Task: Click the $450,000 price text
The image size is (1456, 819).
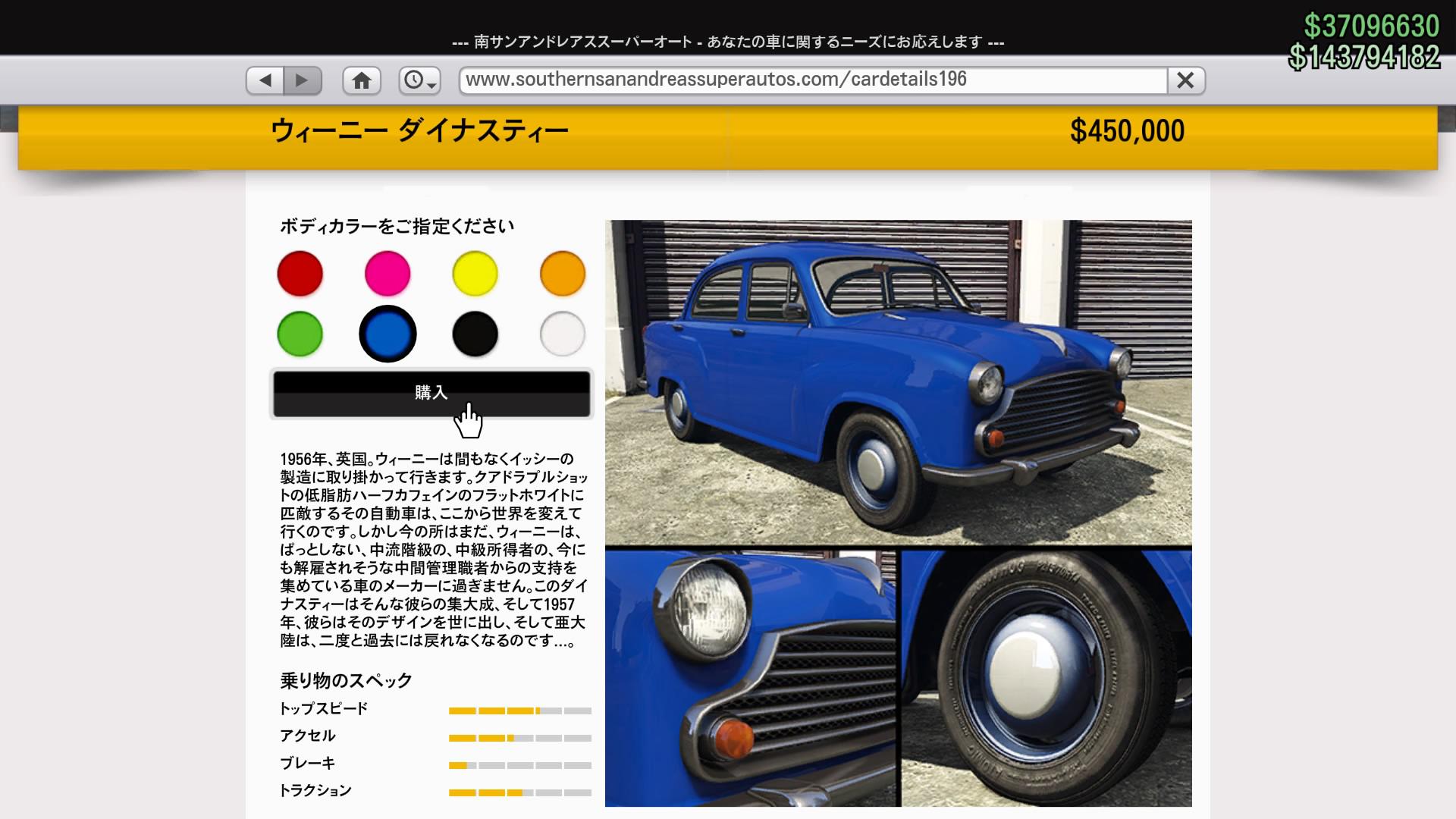Action: click(x=1127, y=131)
